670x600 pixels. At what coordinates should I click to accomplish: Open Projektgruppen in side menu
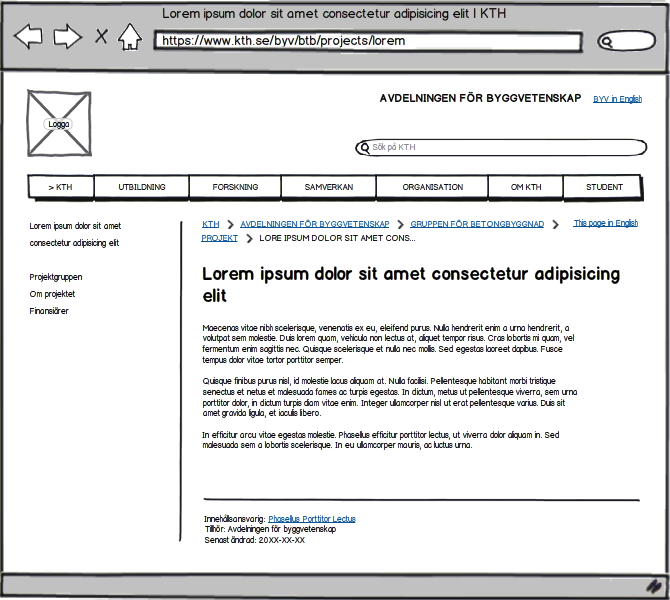(56, 277)
